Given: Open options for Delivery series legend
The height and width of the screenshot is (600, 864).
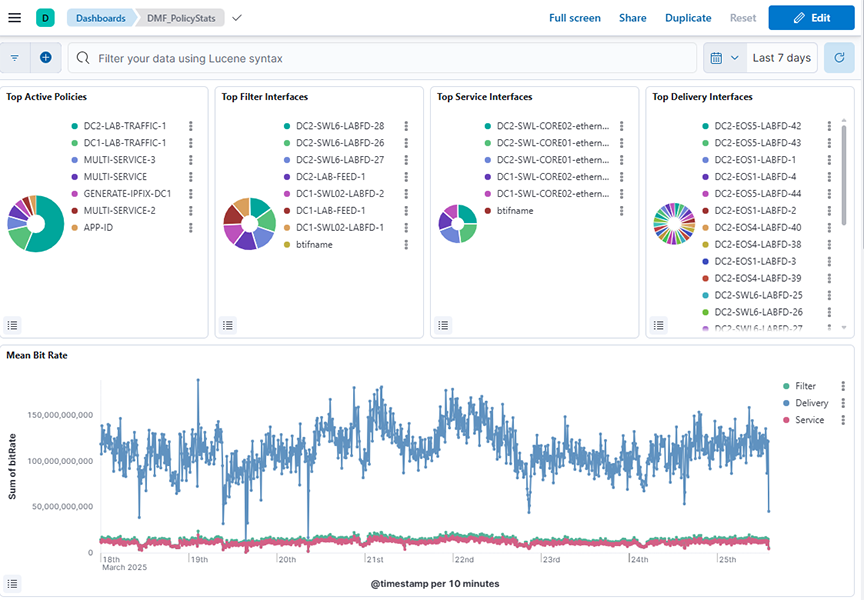Looking at the screenshot, I should tap(843, 403).
